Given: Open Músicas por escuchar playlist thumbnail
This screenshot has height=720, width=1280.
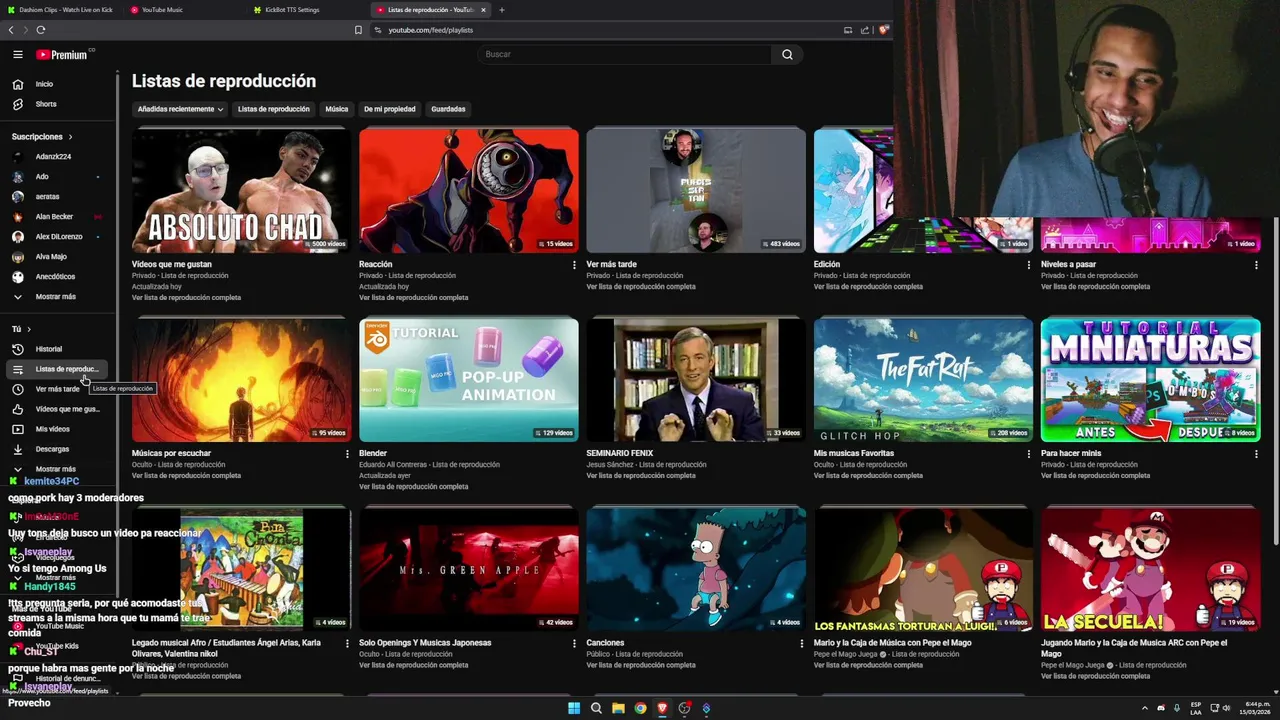Looking at the screenshot, I should click(241, 380).
